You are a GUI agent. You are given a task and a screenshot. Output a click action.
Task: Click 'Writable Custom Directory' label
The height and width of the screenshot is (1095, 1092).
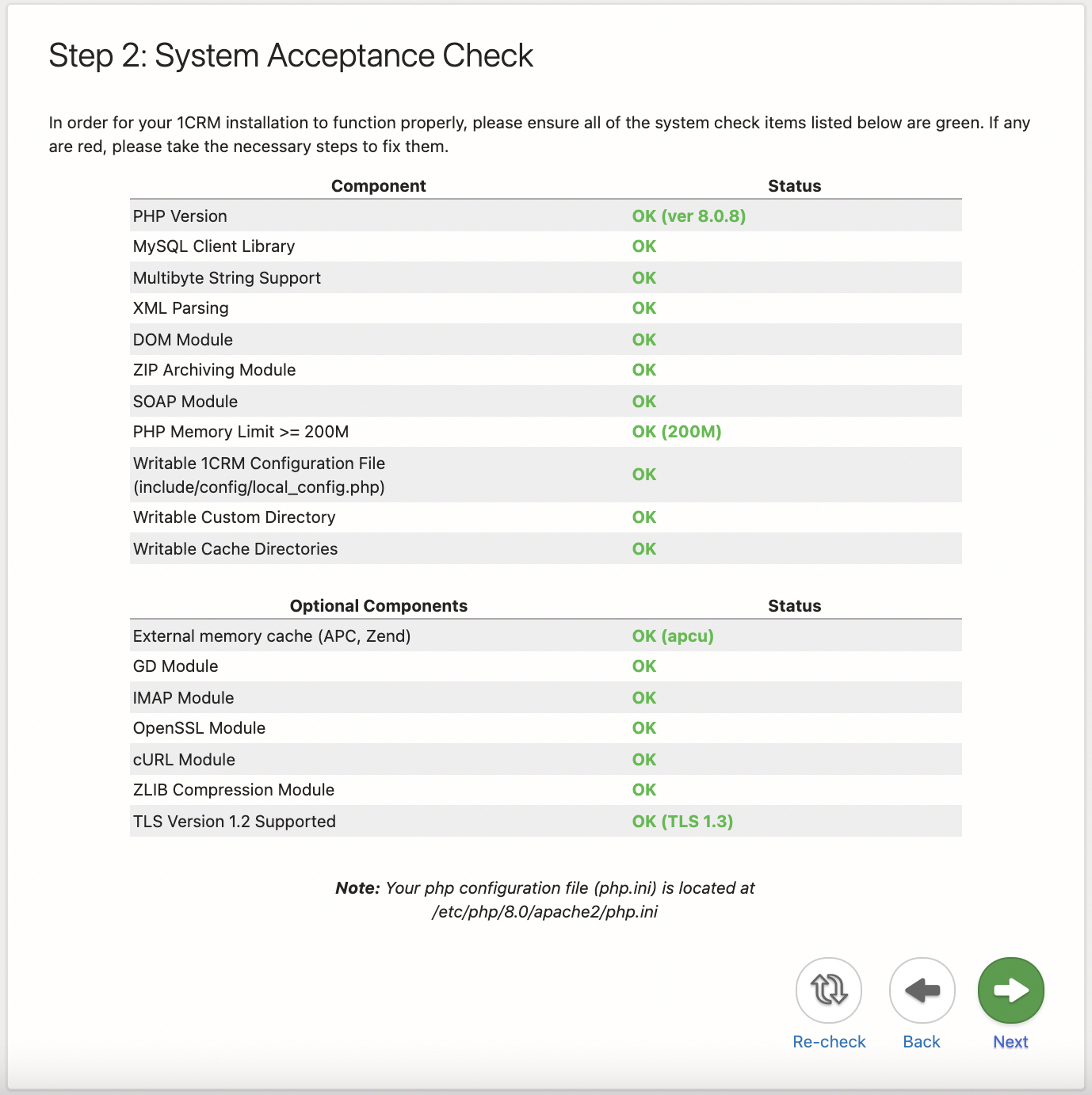click(x=235, y=517)
